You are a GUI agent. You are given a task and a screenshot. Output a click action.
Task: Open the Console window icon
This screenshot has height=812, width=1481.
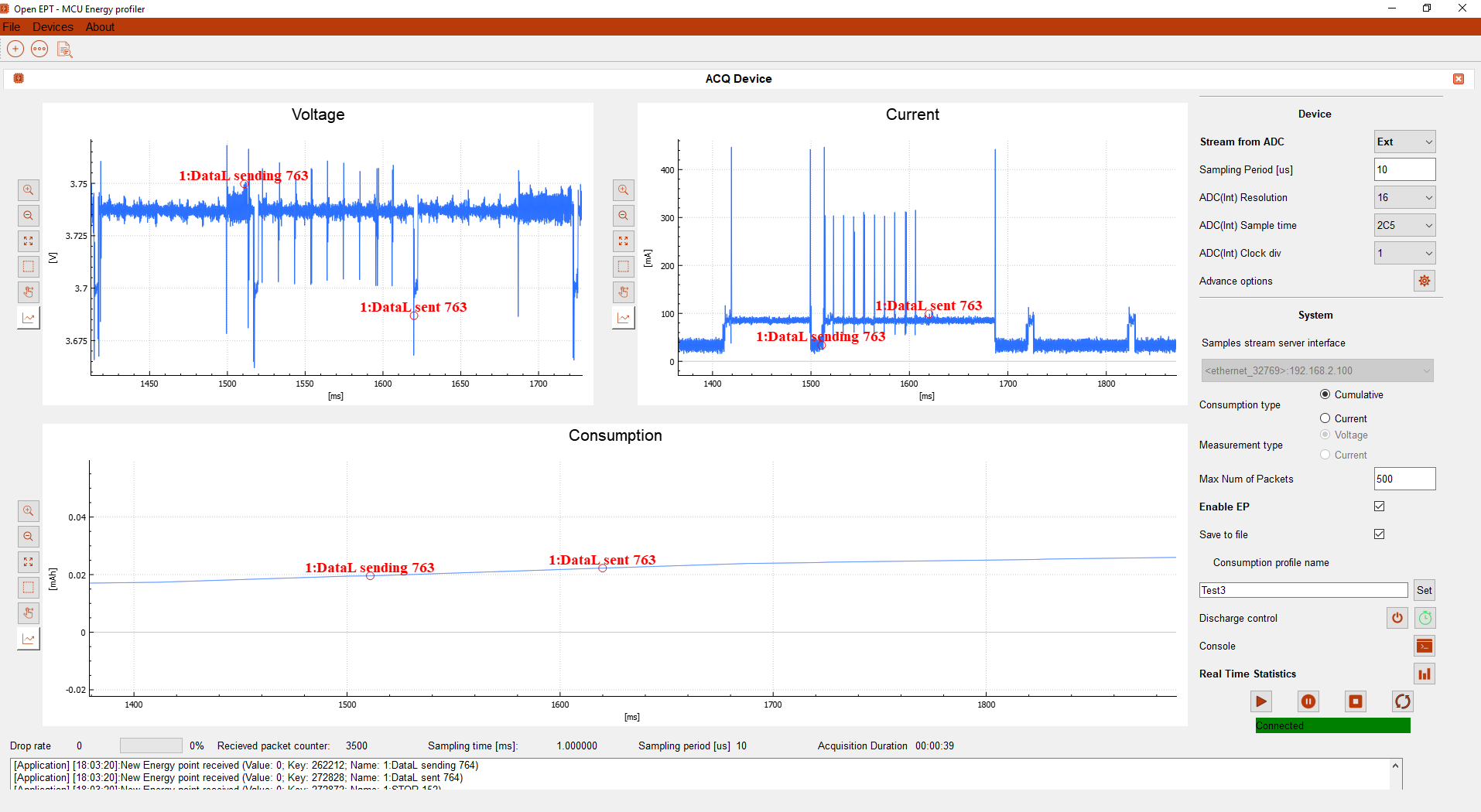(1424, 646)
